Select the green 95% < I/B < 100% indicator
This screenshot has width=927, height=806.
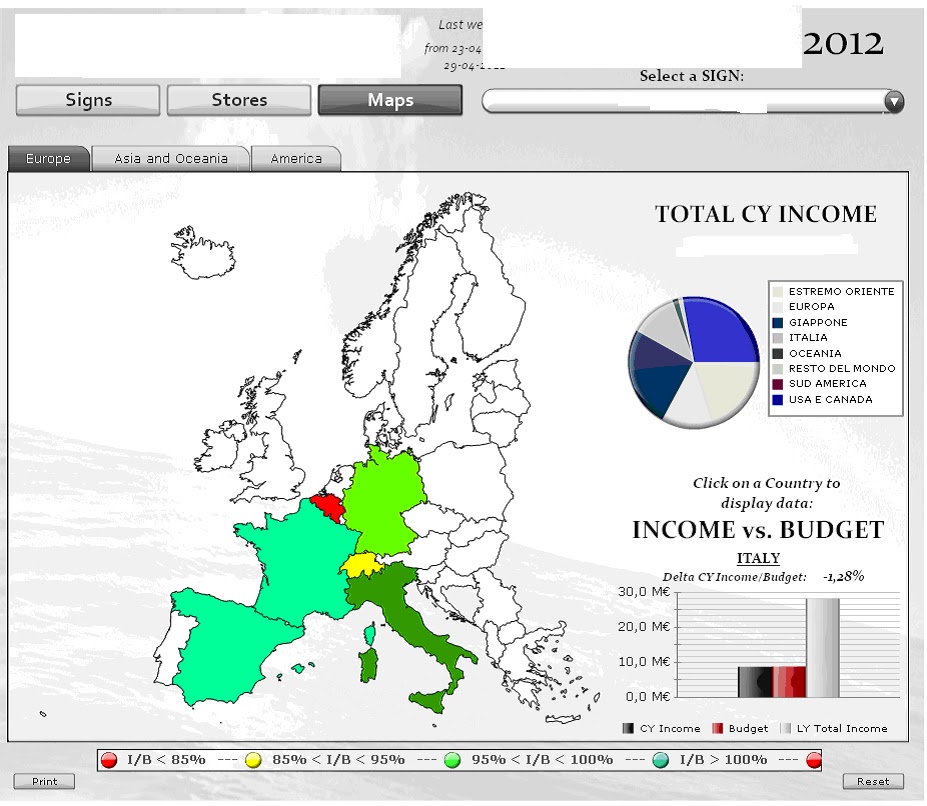pyautogui.click(x=455, y=759)
